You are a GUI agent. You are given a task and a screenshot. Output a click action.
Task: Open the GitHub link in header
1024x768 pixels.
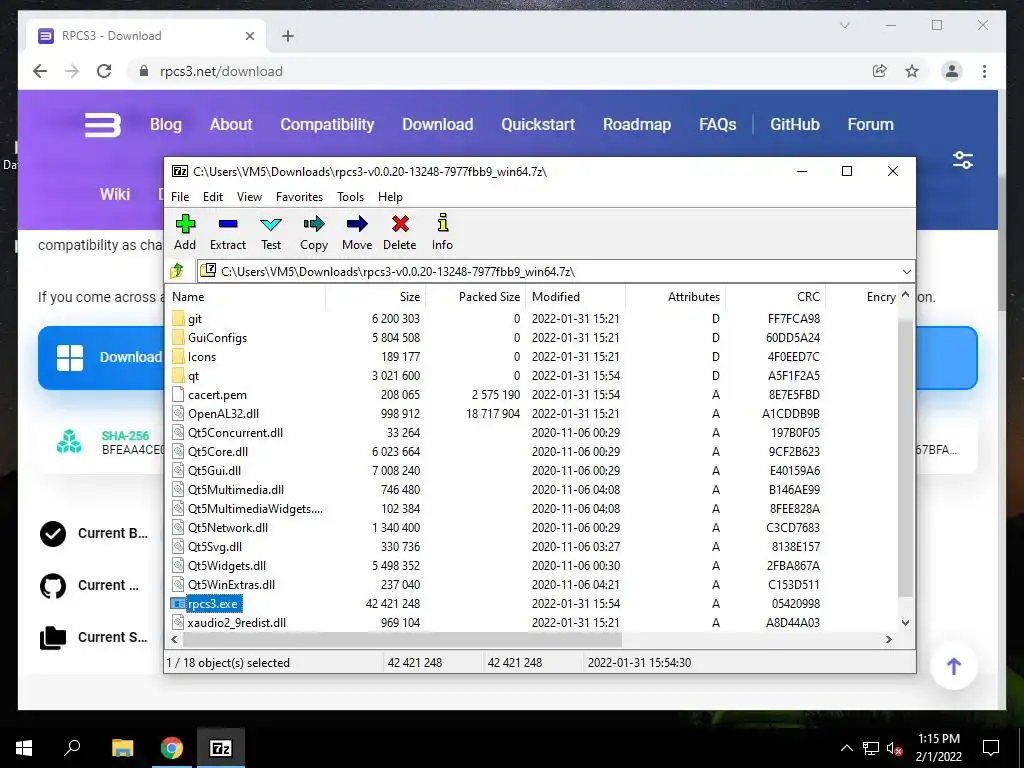794,124
